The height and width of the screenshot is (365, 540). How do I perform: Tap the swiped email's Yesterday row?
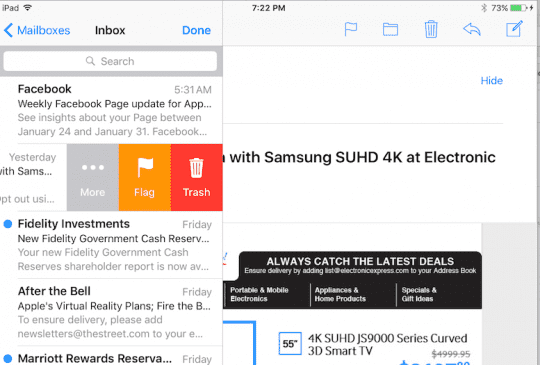pyautogui.click(x=33, y=177)
